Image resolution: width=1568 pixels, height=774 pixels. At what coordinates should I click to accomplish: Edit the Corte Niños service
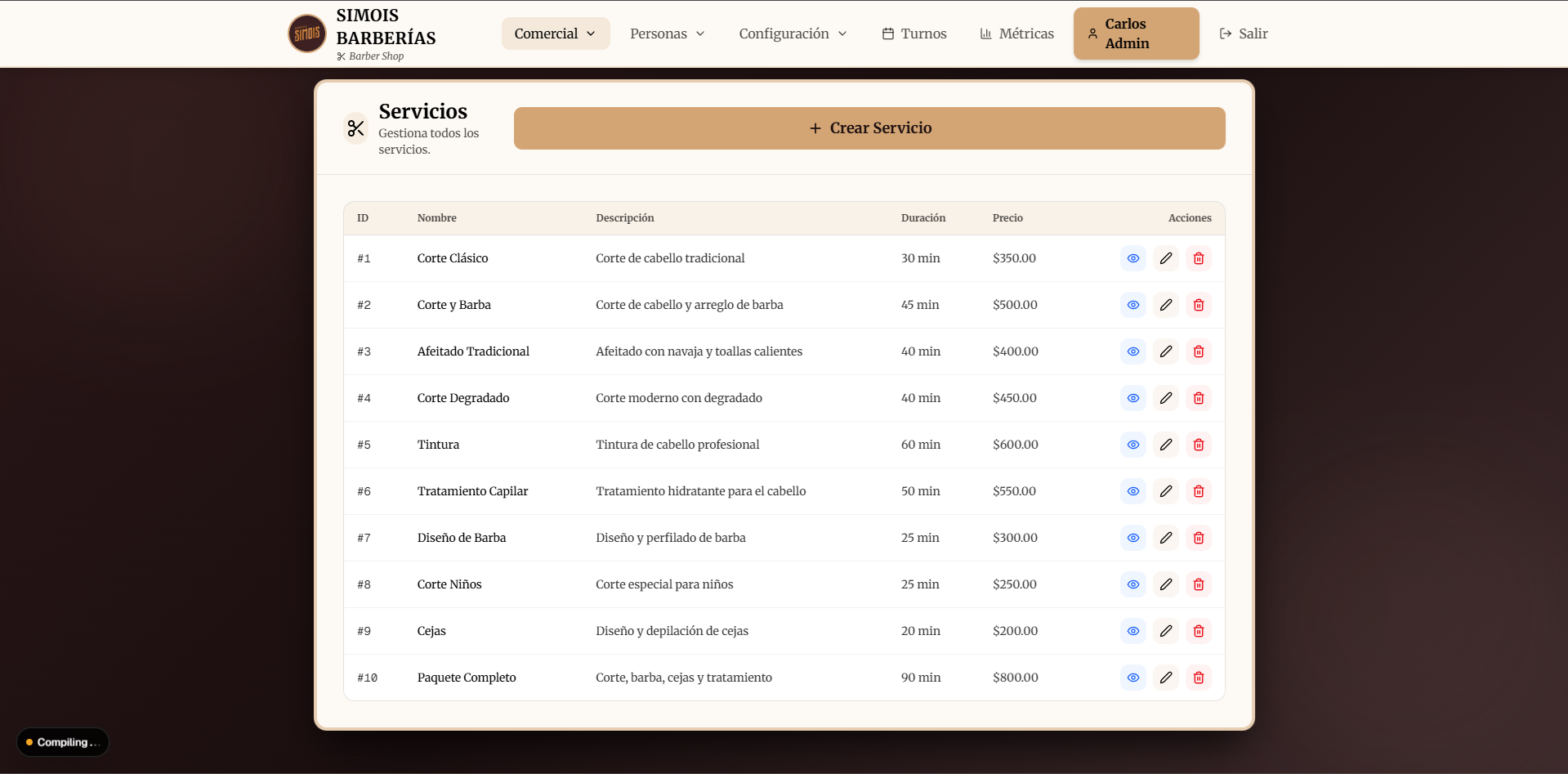1166,584
